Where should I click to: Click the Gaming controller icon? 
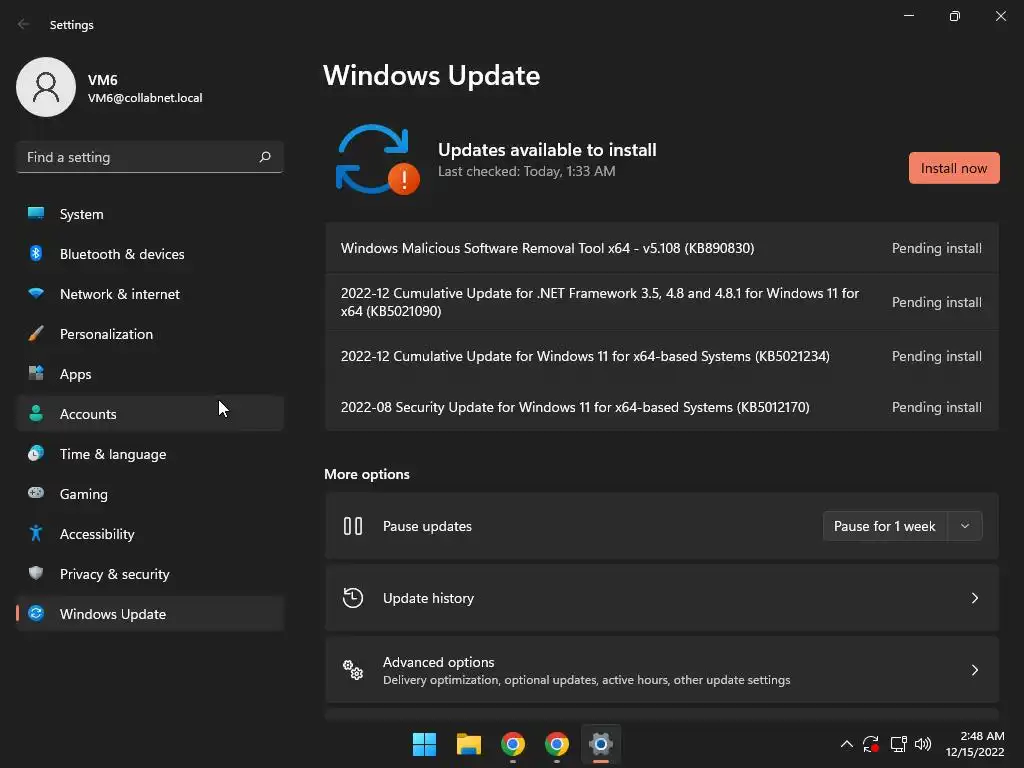tap(36, 493)
